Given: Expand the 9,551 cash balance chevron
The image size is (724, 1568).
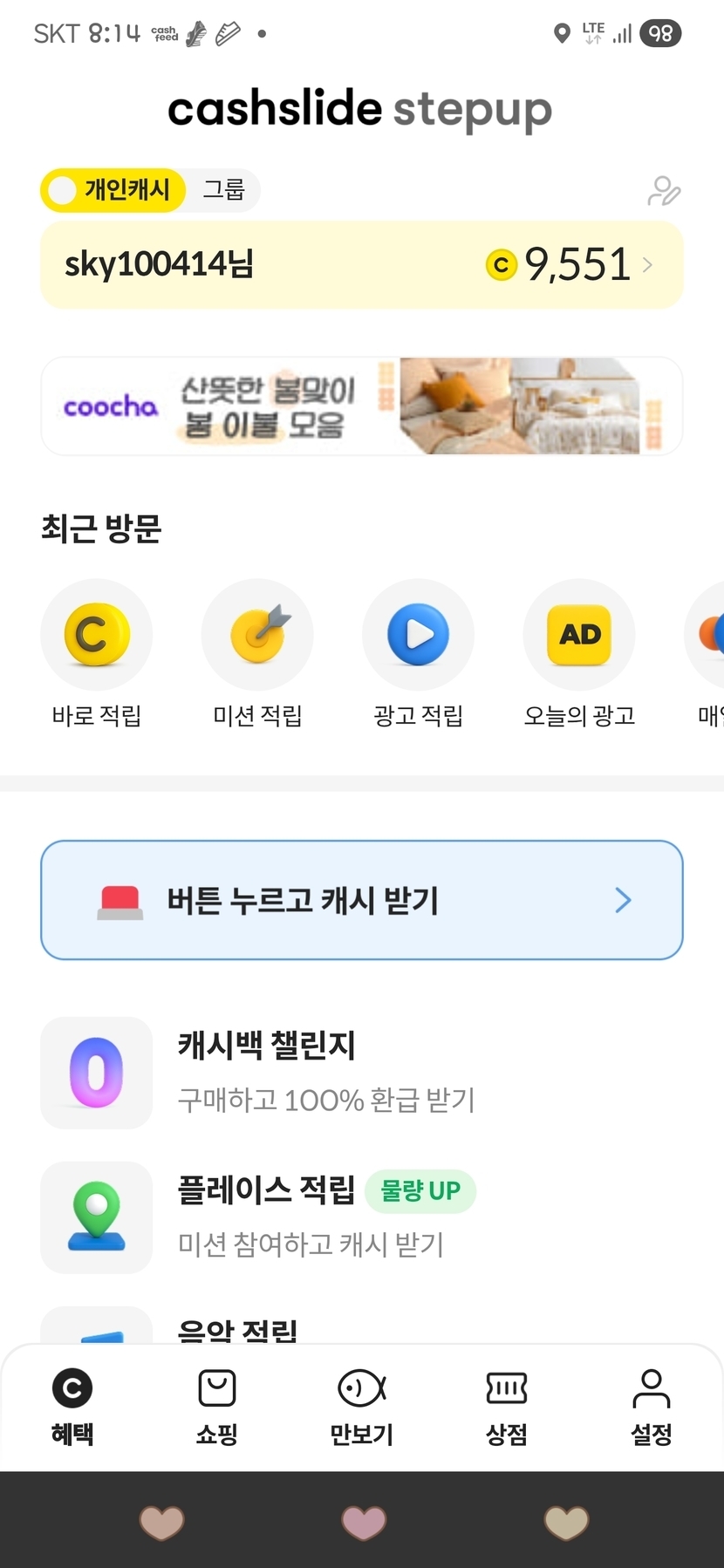Looking at the screenshot, I should 648,265.
